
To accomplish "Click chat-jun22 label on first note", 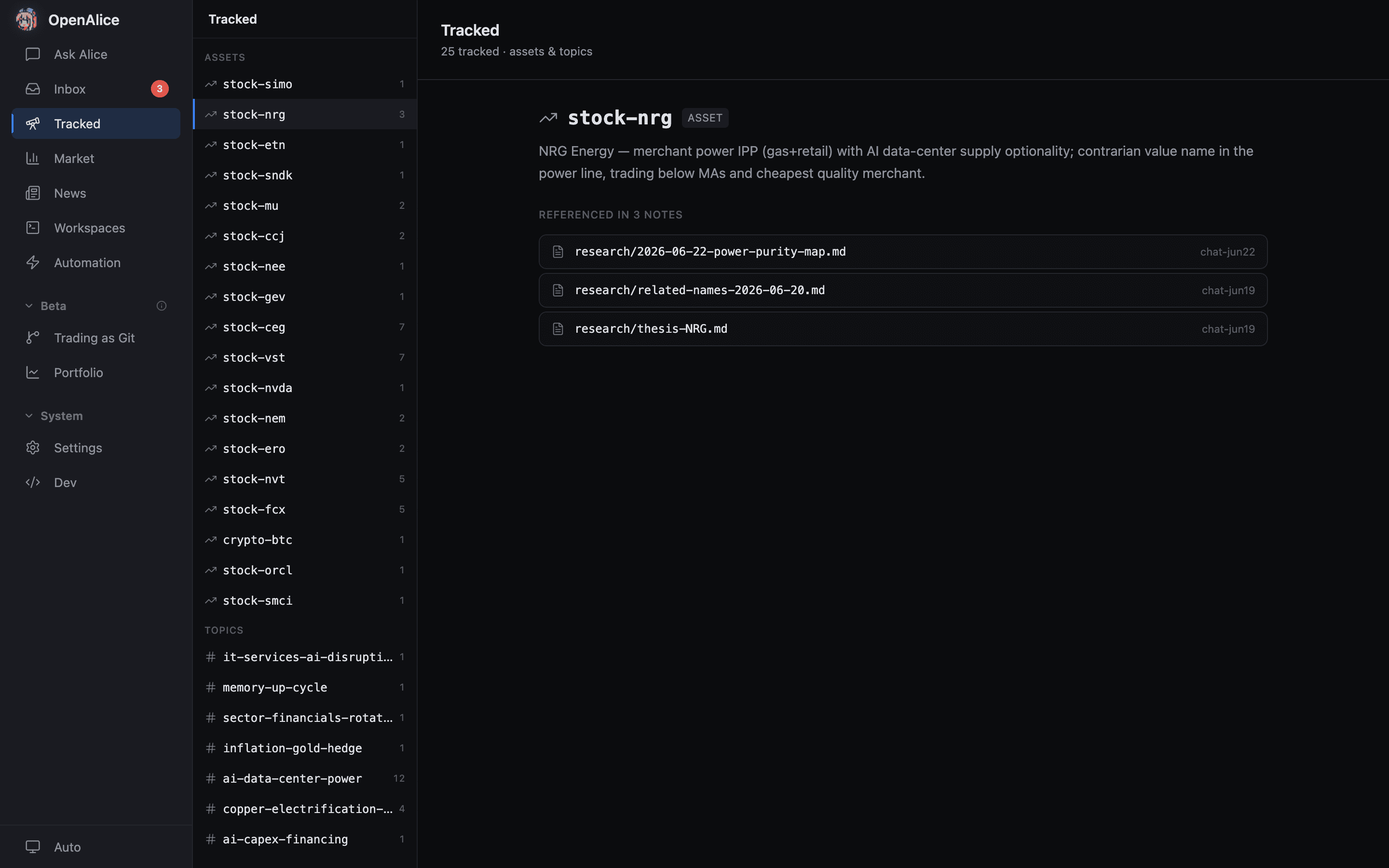I will [1227, 252].
